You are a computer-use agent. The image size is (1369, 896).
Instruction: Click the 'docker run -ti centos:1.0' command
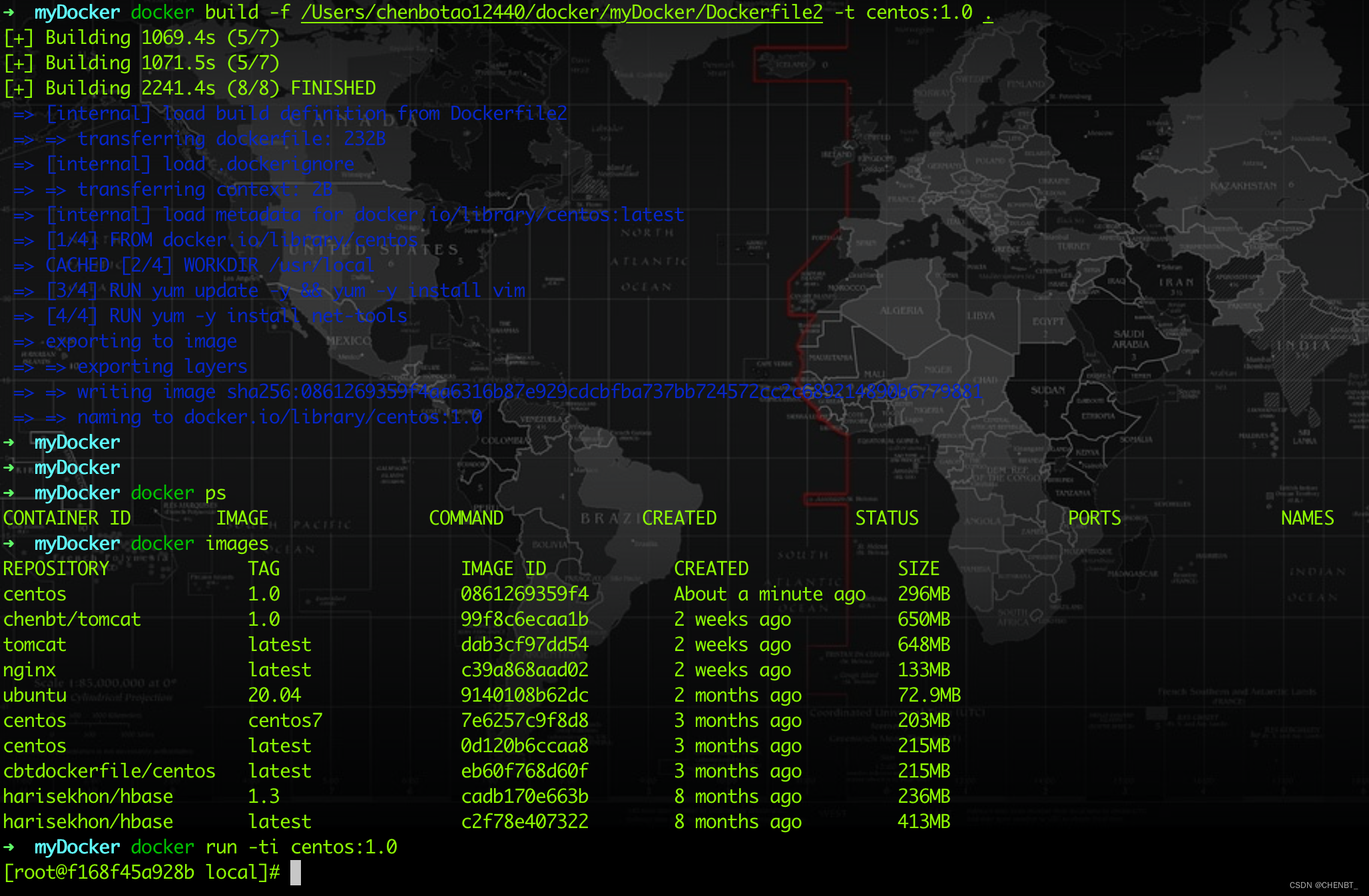(x=264, y=847)
